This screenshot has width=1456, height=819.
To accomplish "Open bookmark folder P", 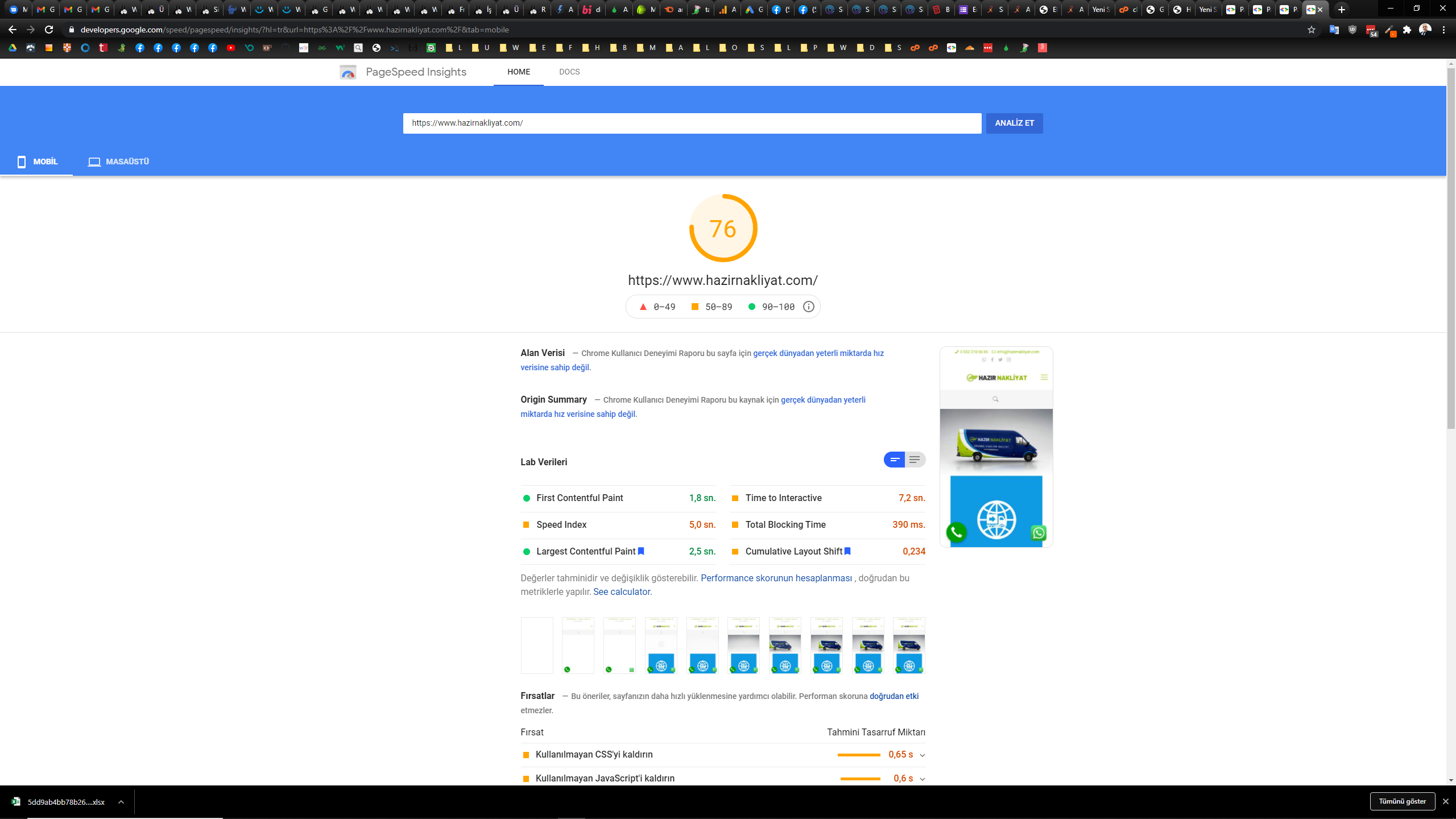I will [810, 48].
